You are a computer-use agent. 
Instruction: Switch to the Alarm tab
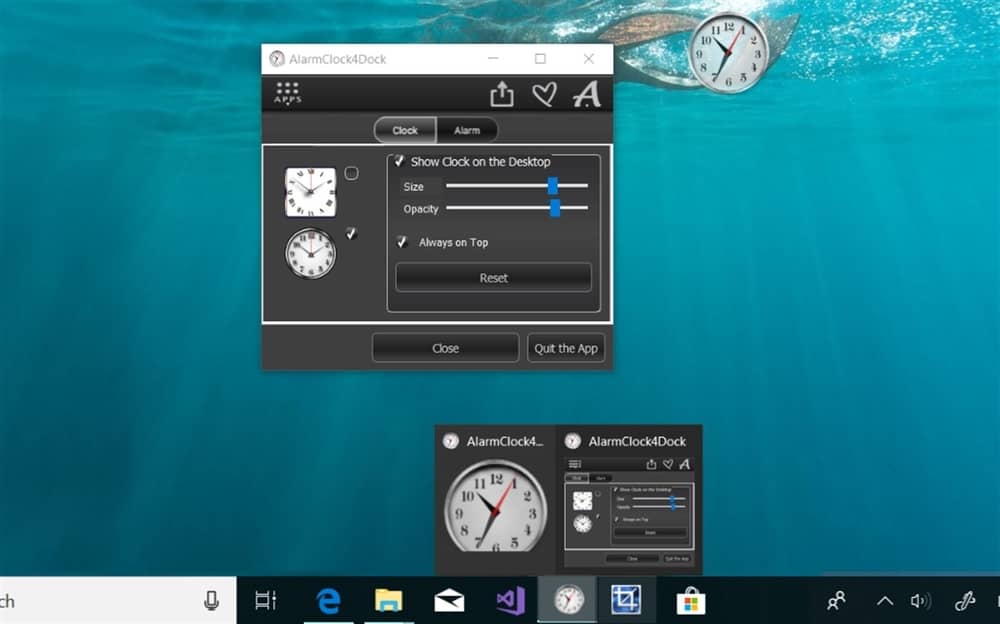(467, 130)
